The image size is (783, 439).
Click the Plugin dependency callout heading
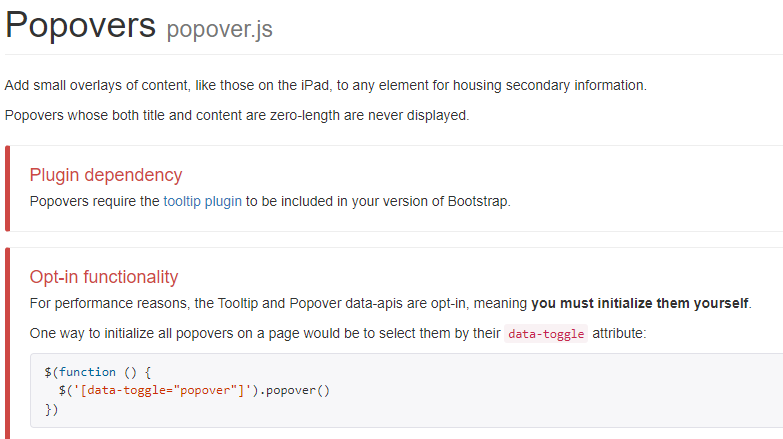tap(106, 175)
